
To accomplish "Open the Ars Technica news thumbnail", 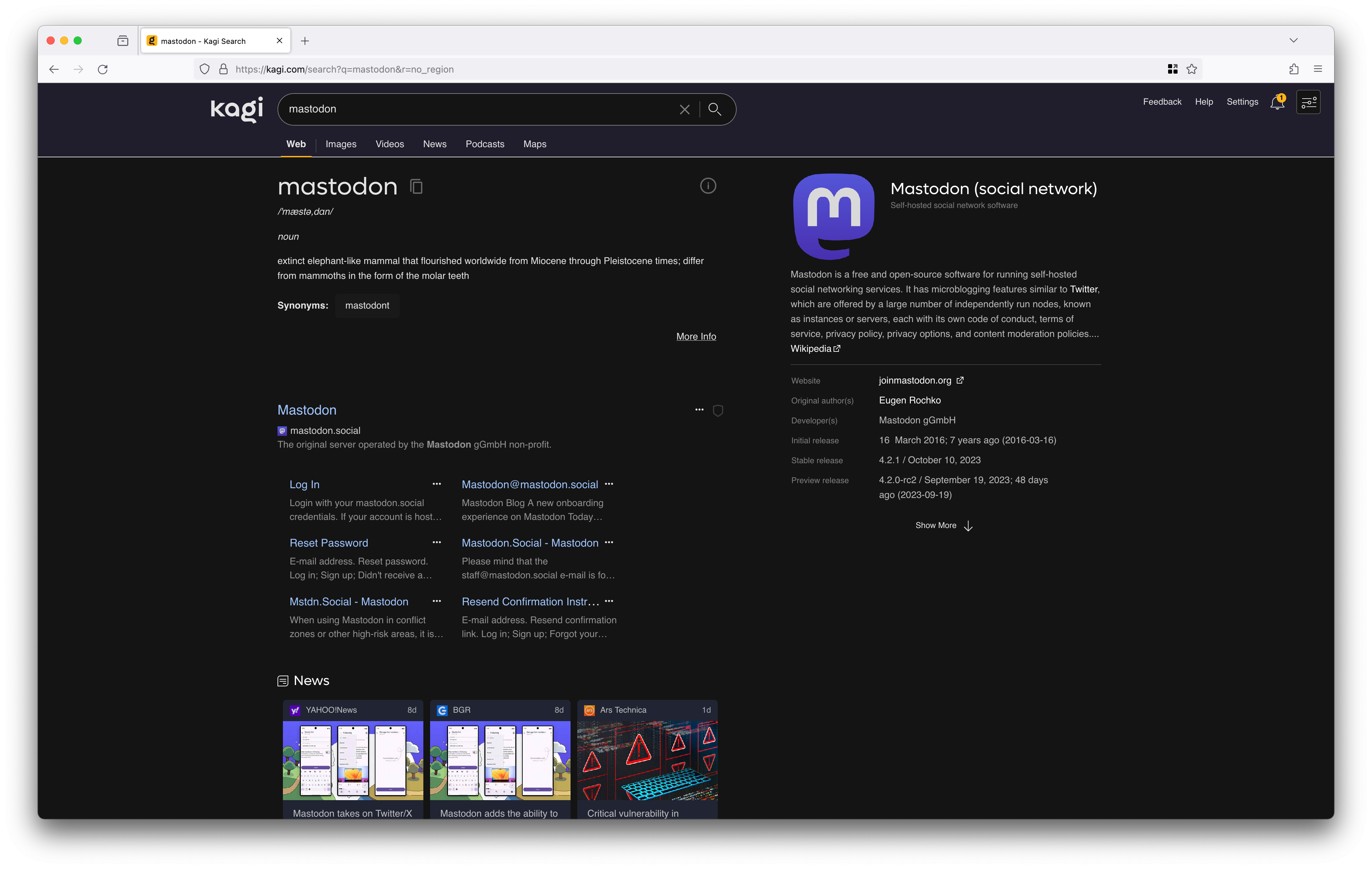I will [647, 761].
